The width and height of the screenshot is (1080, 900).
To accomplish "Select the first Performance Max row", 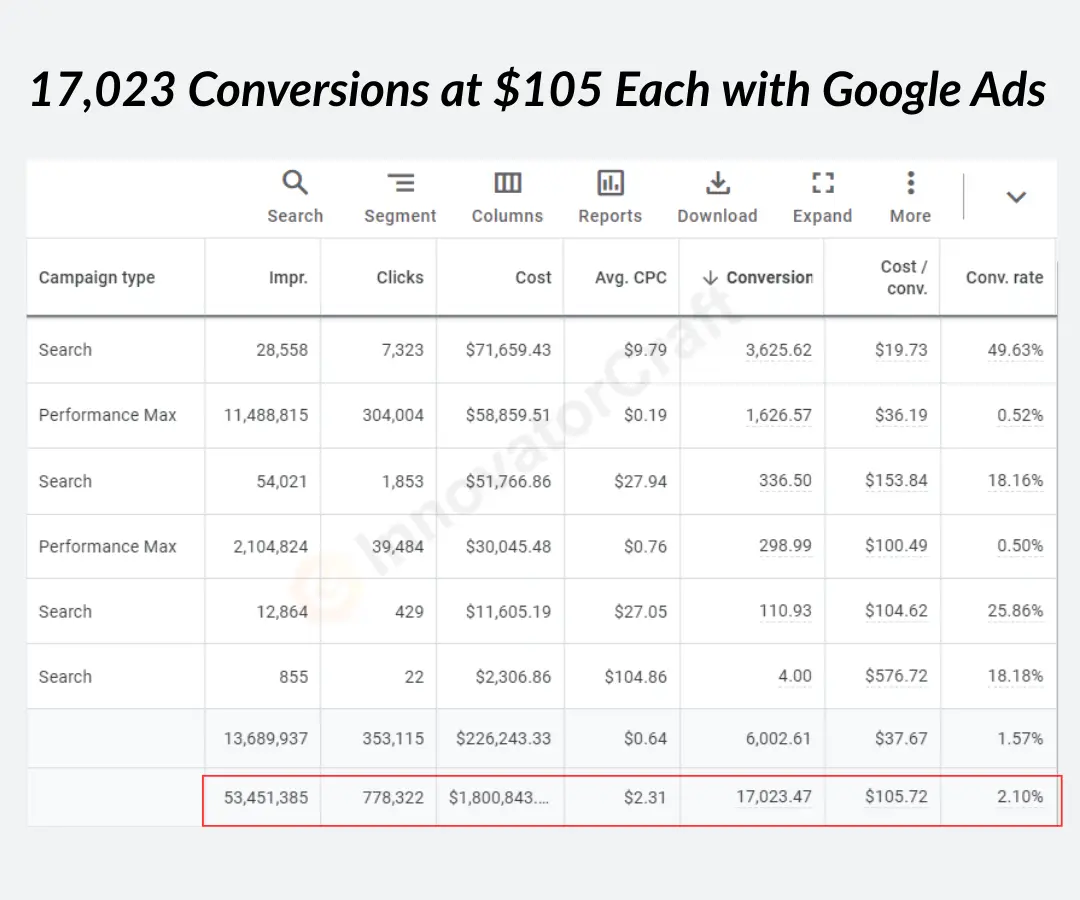I will [108, 415].
